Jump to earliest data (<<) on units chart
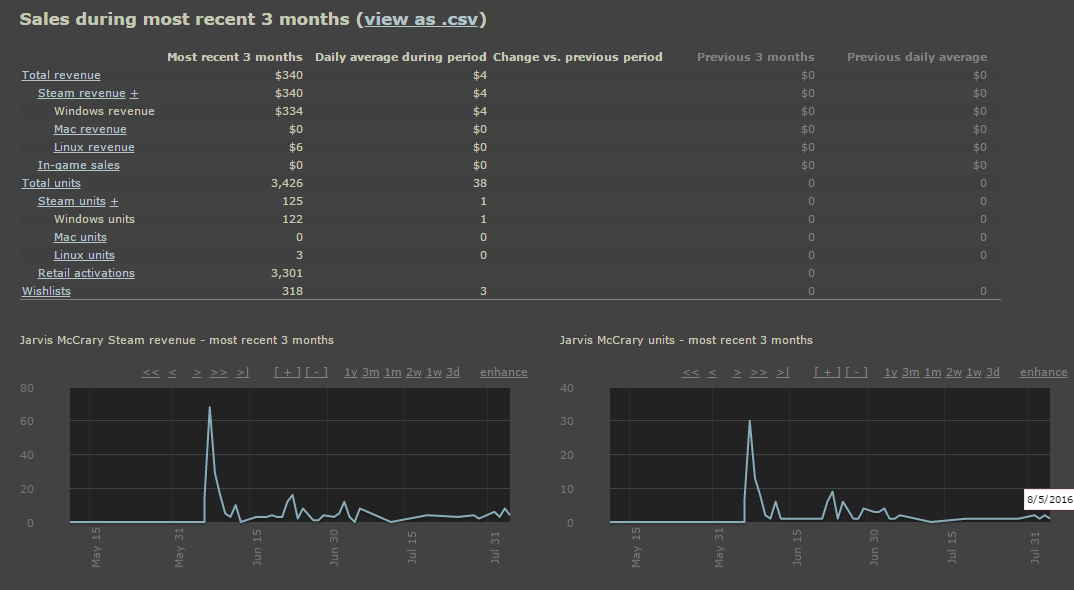Screen dimensions: 1074x590 691,372
